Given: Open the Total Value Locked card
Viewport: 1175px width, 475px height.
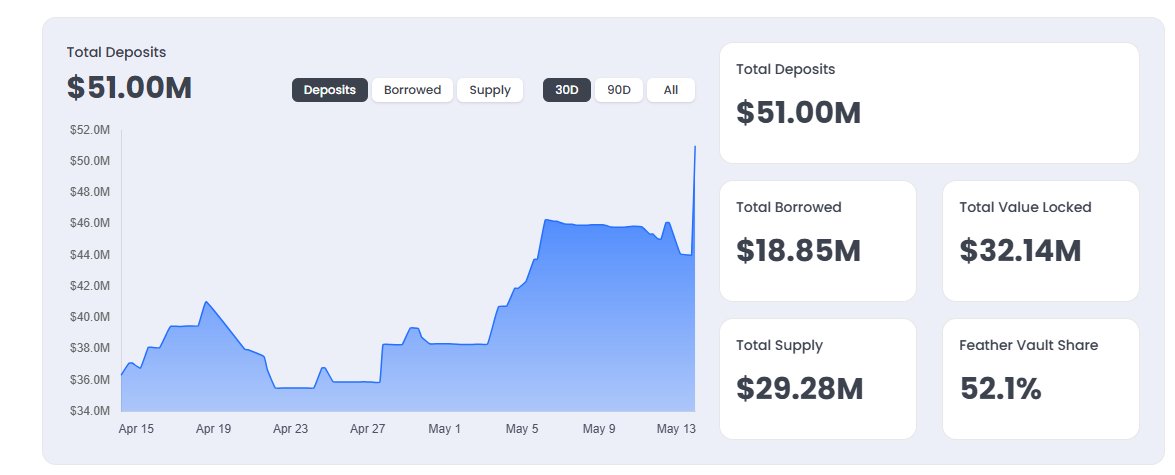Looking at the screenshot, I should [1041, 240].
